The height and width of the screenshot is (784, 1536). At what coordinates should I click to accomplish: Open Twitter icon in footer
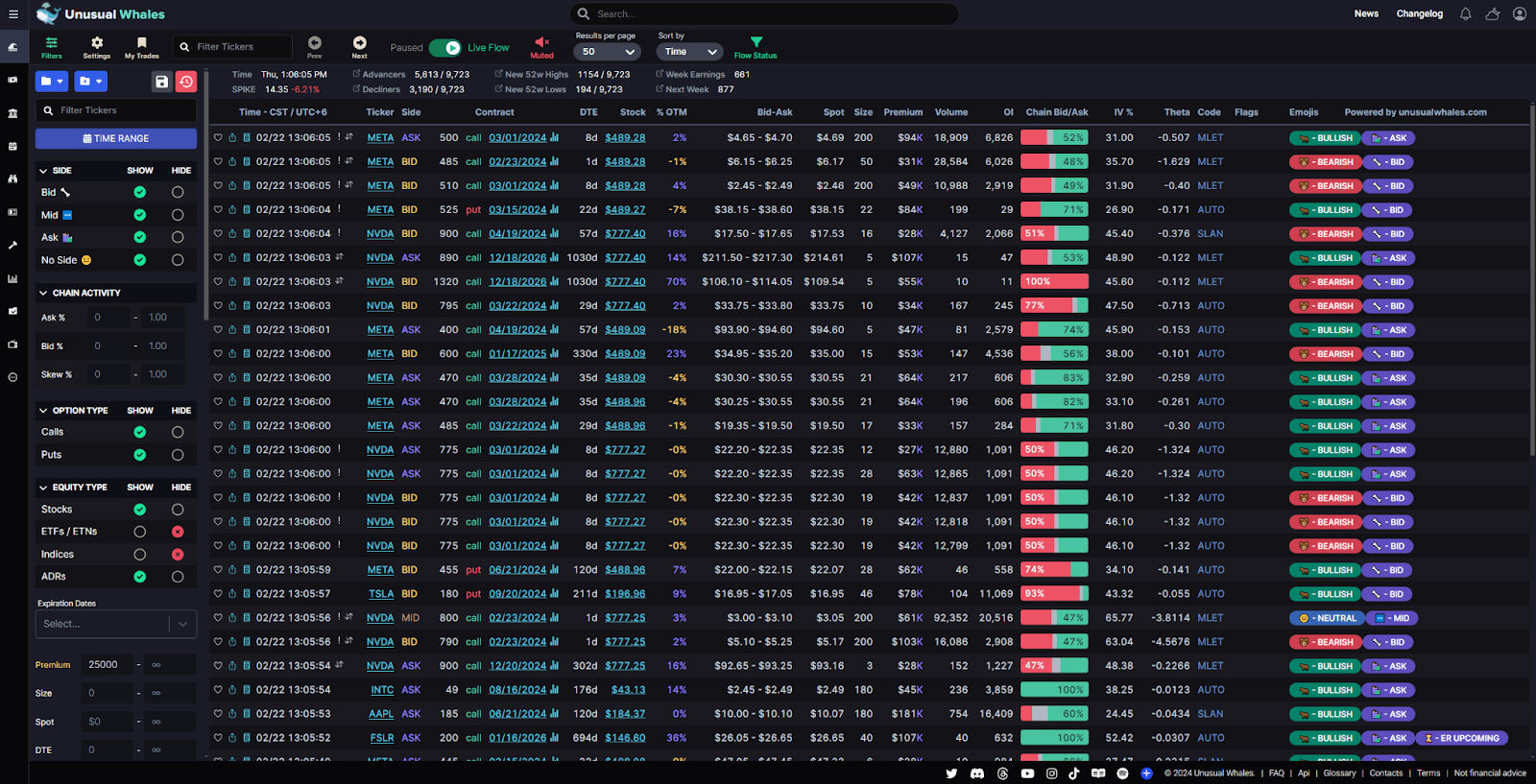pos(951,773)
